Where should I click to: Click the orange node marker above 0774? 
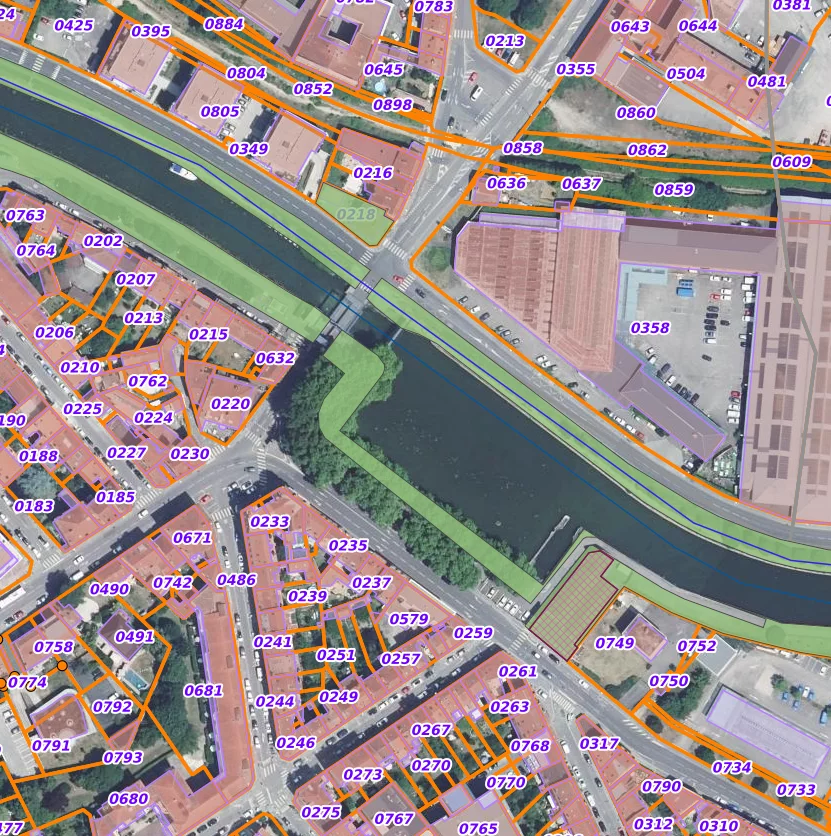coord(62,665)
